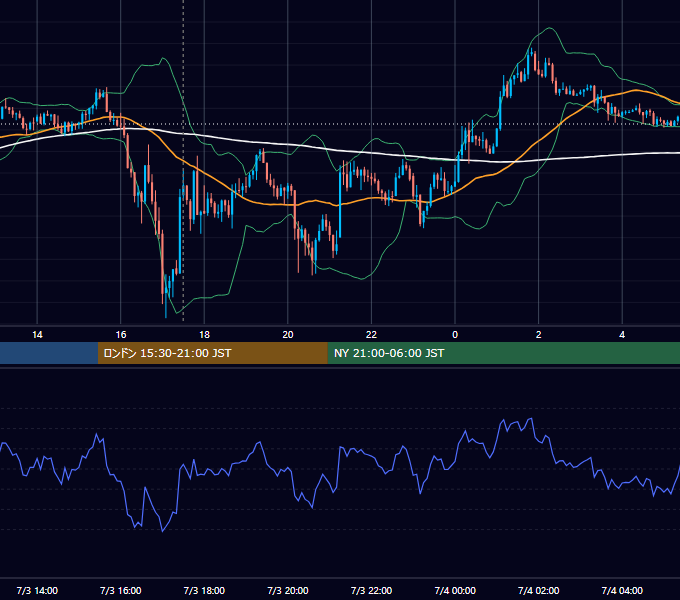Click the 20 hour label on upper axis

[x=288, y=335]
